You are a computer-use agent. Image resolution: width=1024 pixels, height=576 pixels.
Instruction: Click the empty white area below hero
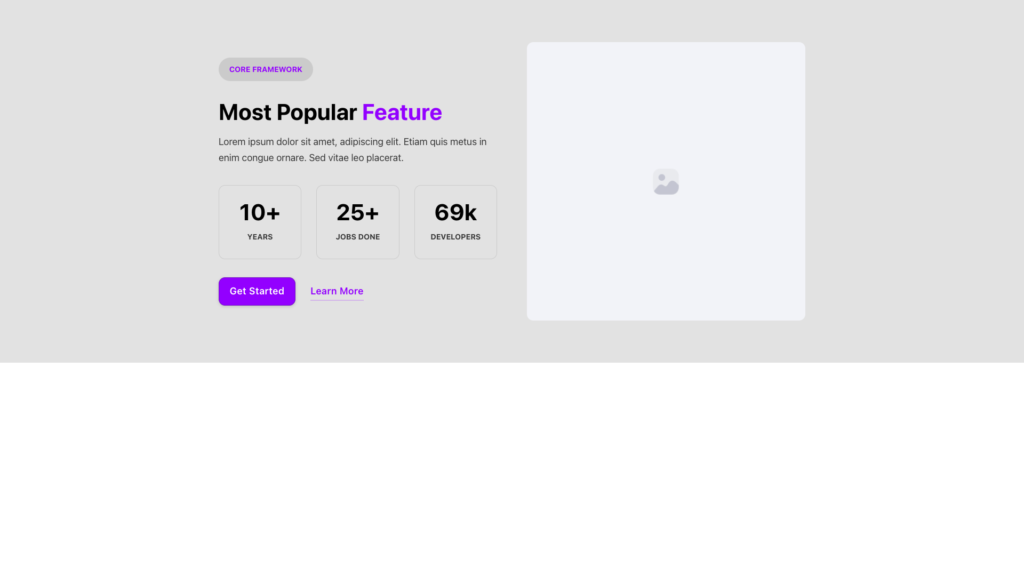click(x=512, y=470)
